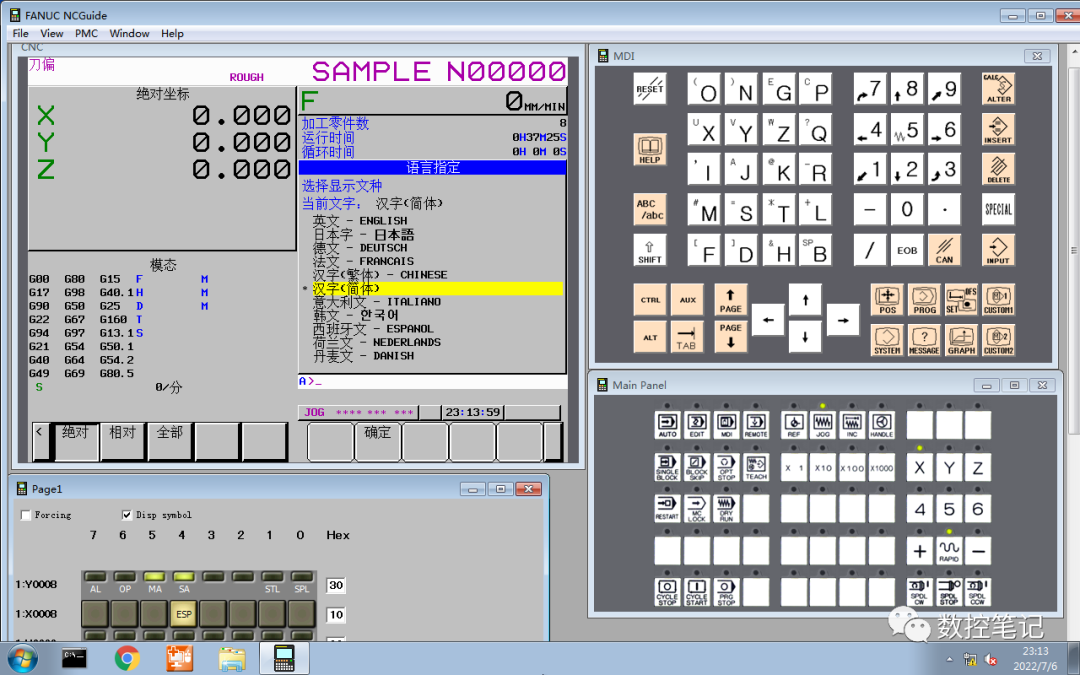Select ENGLISH in language list
This screenshot has height=675, width=1080.
click(x=360, y=220)
